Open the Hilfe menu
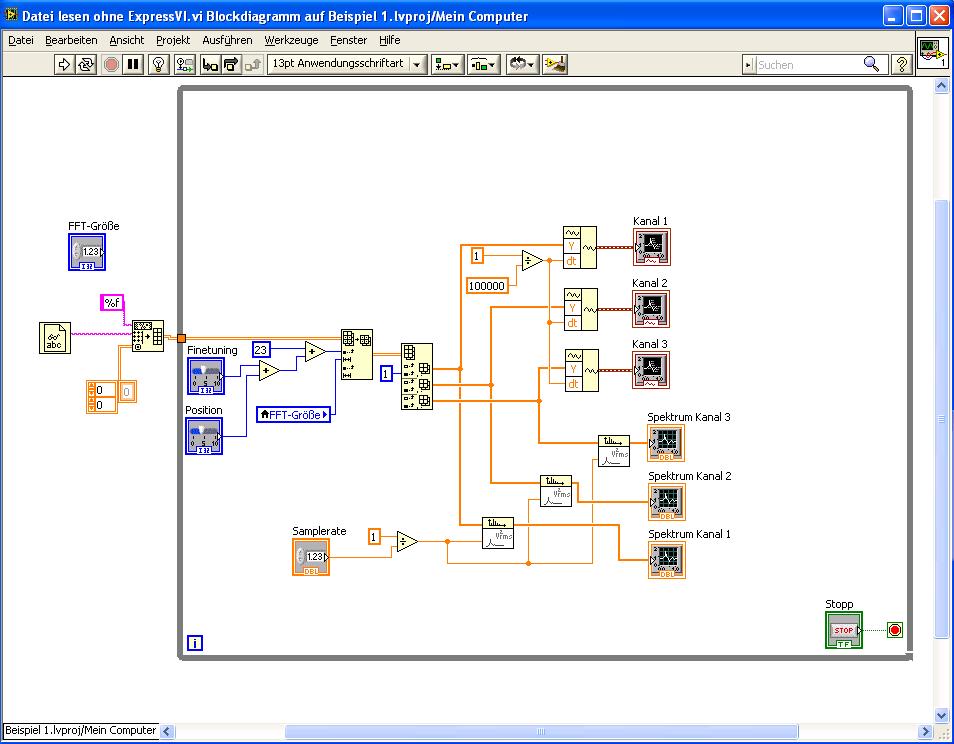Image resolution: width=954 pixels, height=744 pixels. [x=389, y=40]
